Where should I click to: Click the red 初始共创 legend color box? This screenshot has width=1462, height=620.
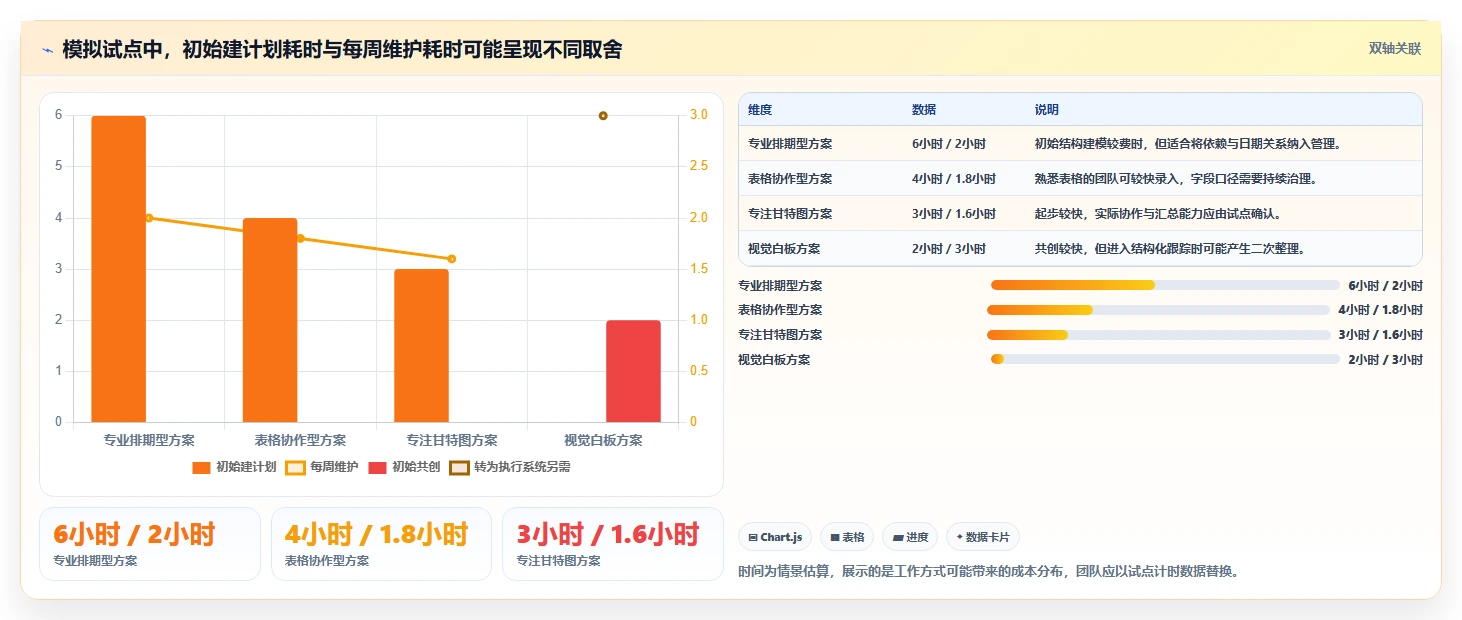tap(377, 467)
